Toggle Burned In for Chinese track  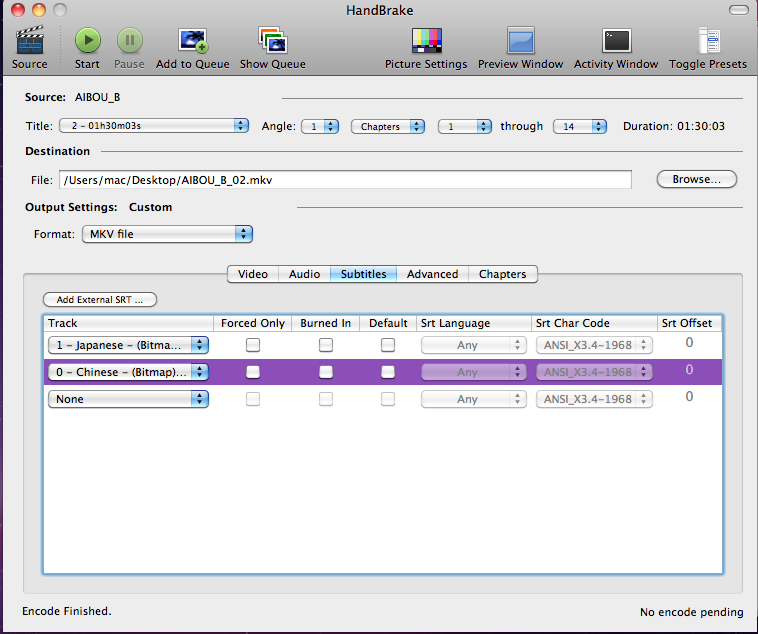click(x=326, y=371)
